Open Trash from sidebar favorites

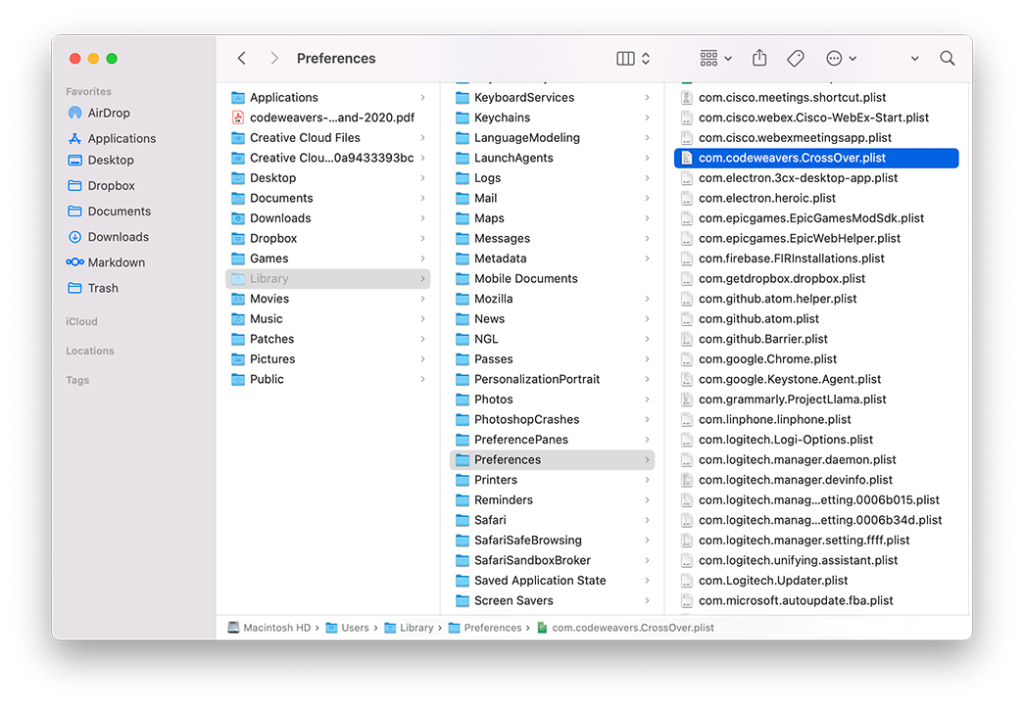click(102, 288)
